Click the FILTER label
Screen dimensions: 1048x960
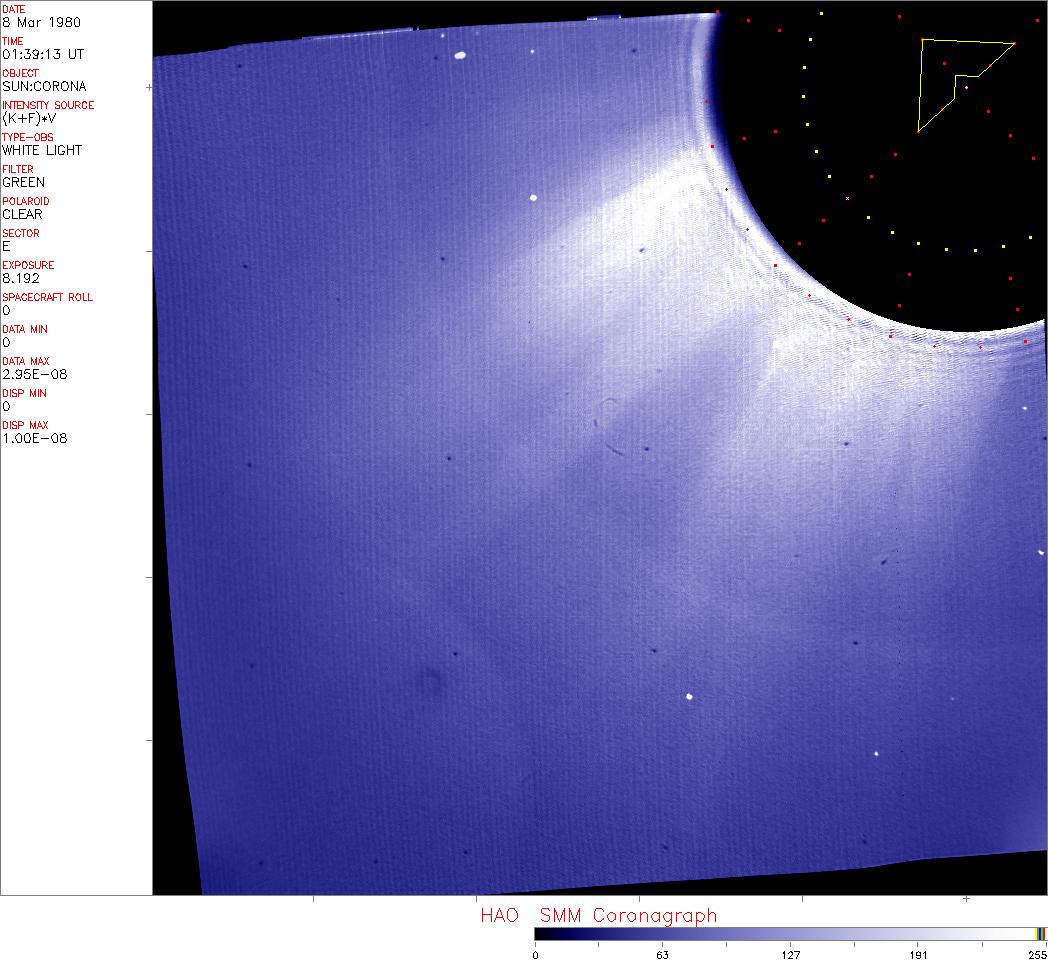tap(17, 169)
